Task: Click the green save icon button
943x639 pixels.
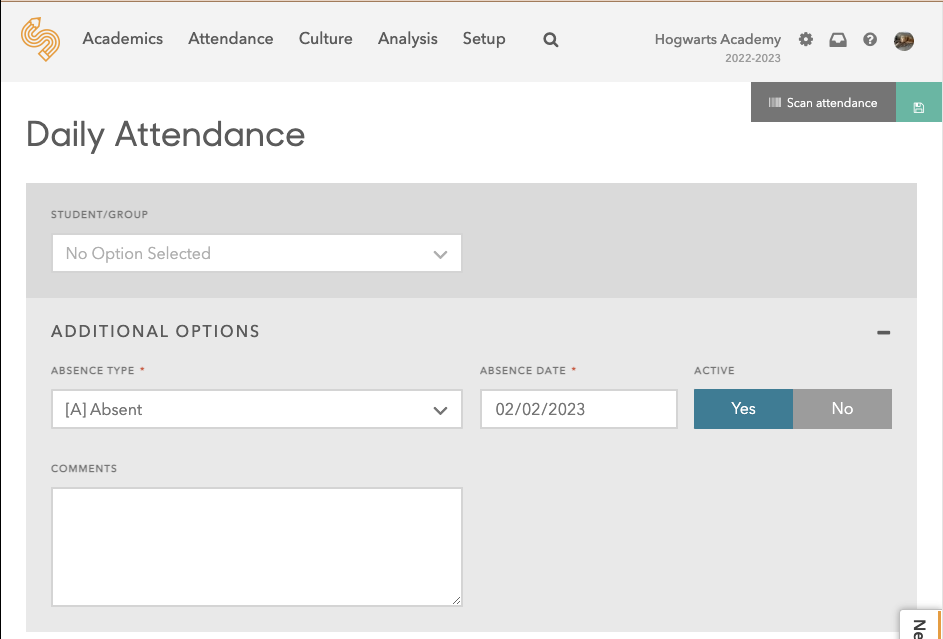Action: (x=919, y=107)
